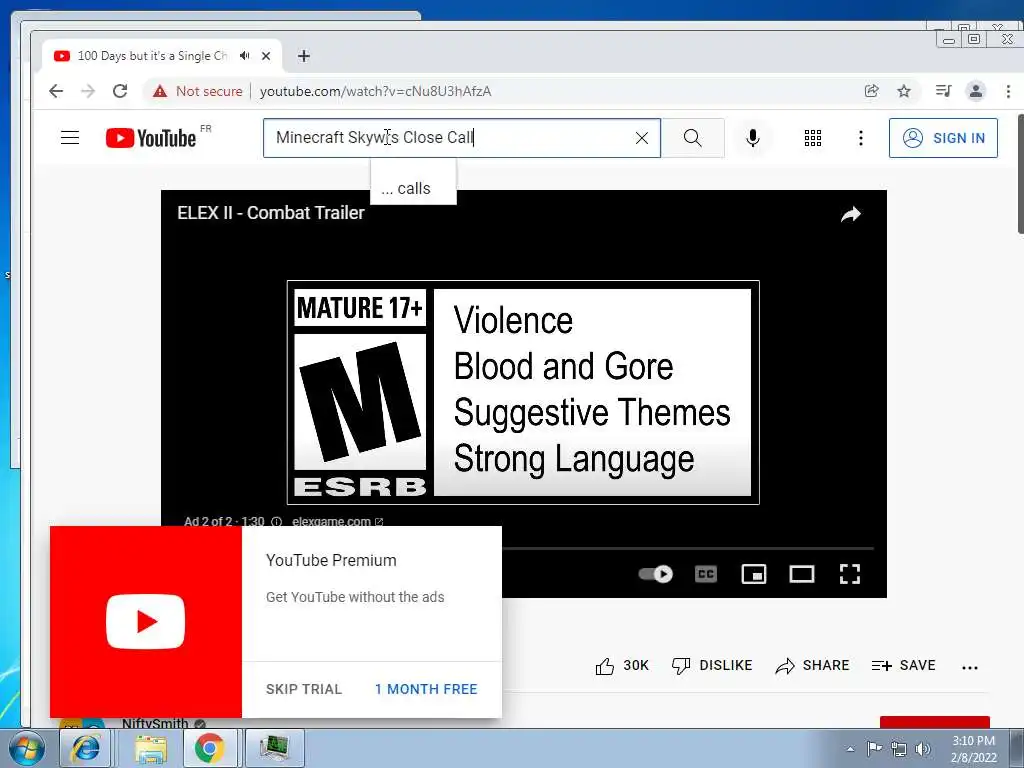Share this page from address bar
Image resolution: width=1024 pixels, height=768 pixels.
point(872,91)
